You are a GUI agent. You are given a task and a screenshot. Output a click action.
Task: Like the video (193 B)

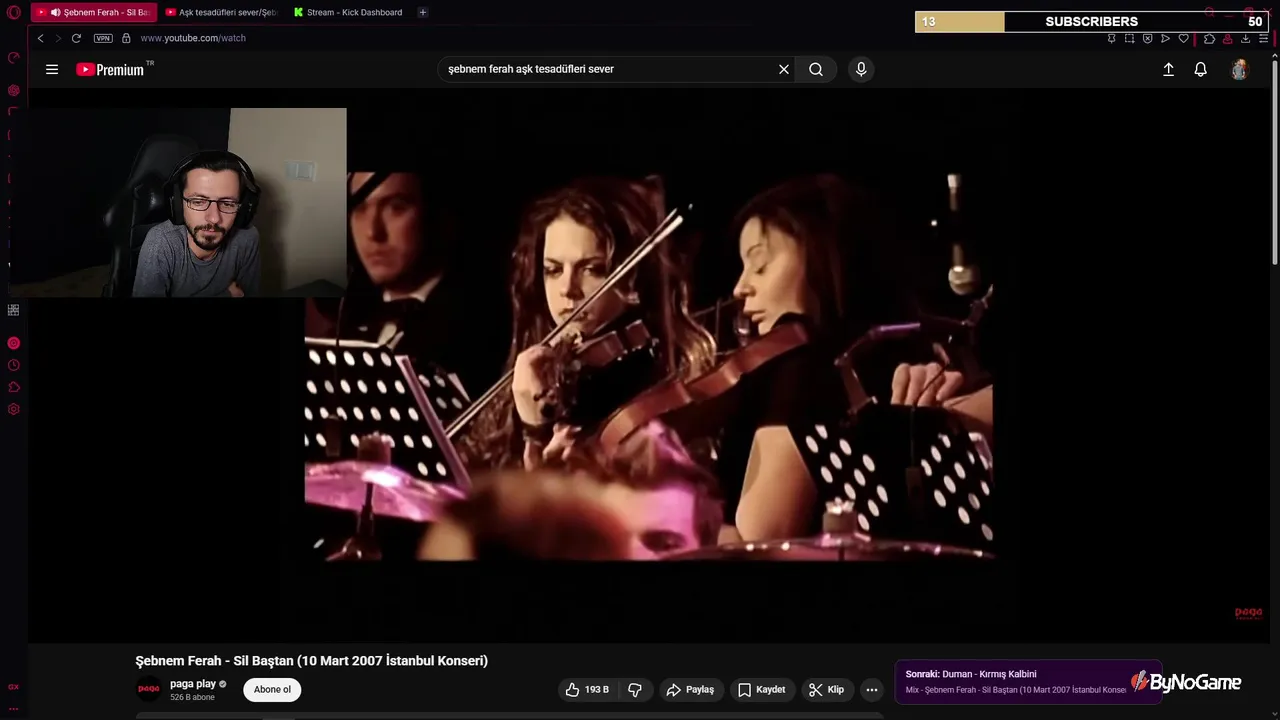tap(587, 690)
